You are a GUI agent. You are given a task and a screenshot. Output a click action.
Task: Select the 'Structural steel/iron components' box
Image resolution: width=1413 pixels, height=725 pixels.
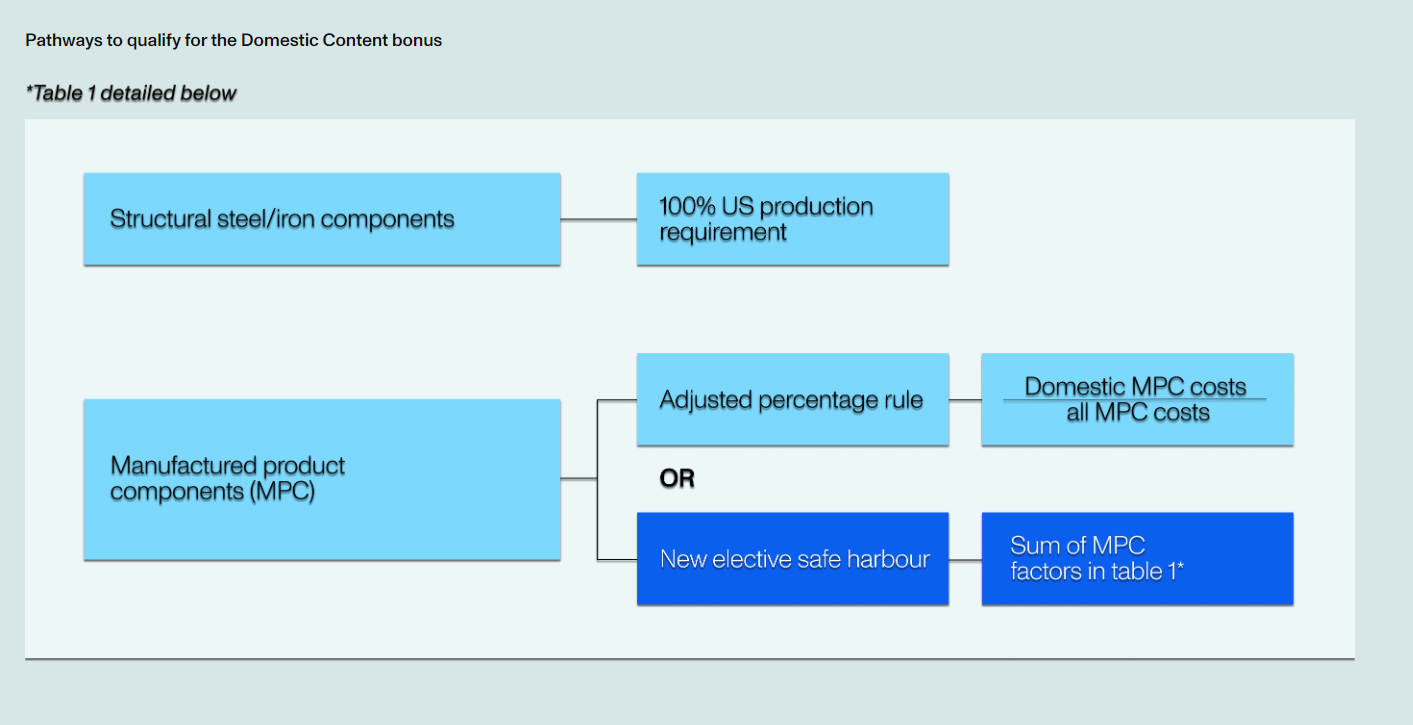[x=321, y=219]
